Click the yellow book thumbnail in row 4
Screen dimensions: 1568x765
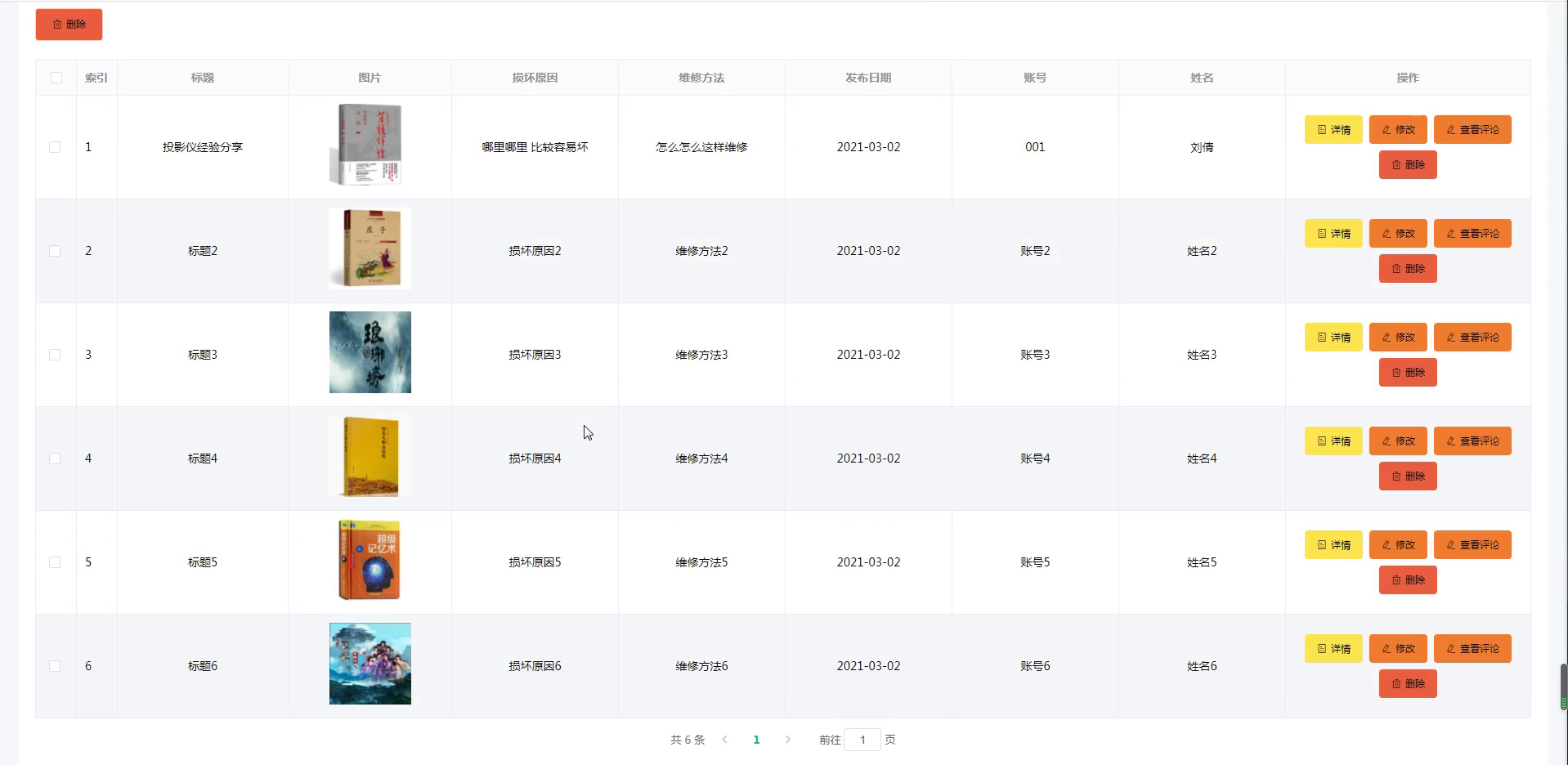pos(370,456)
